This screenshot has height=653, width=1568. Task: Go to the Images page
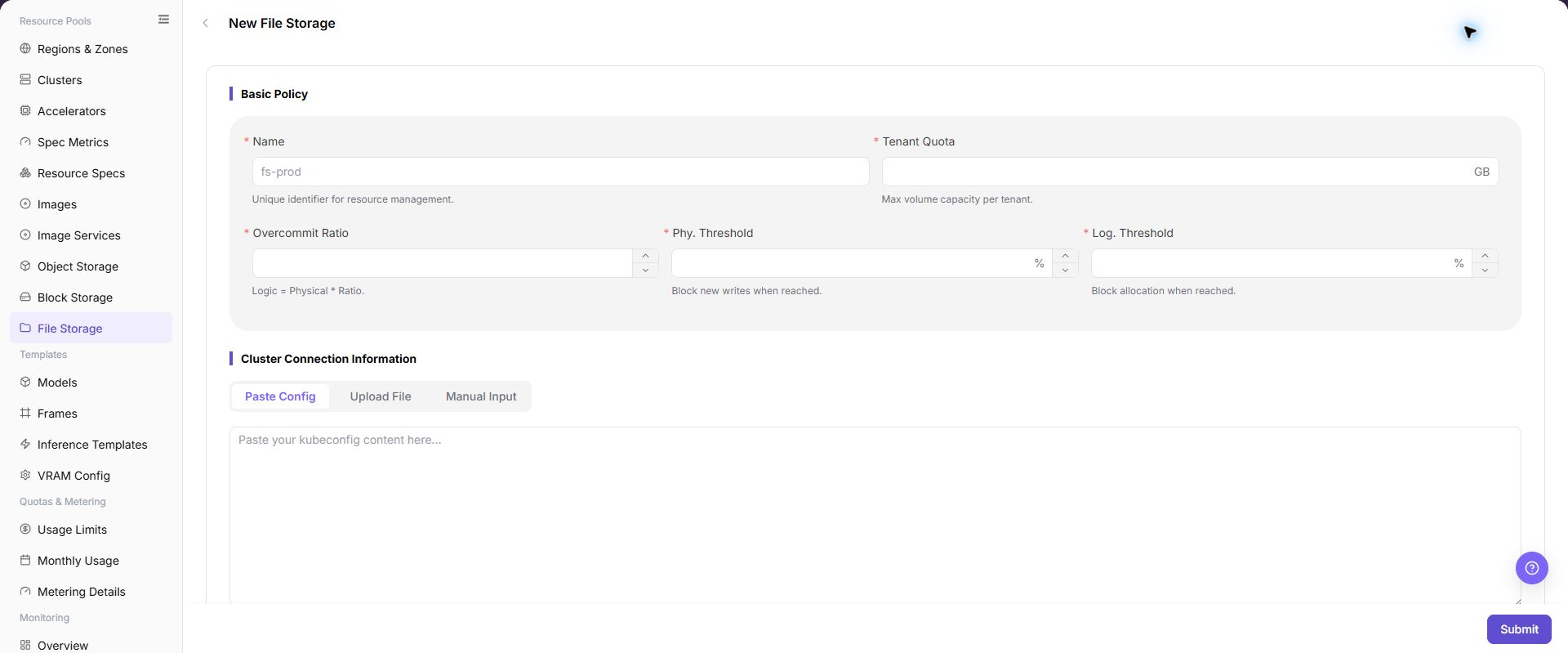91,204
